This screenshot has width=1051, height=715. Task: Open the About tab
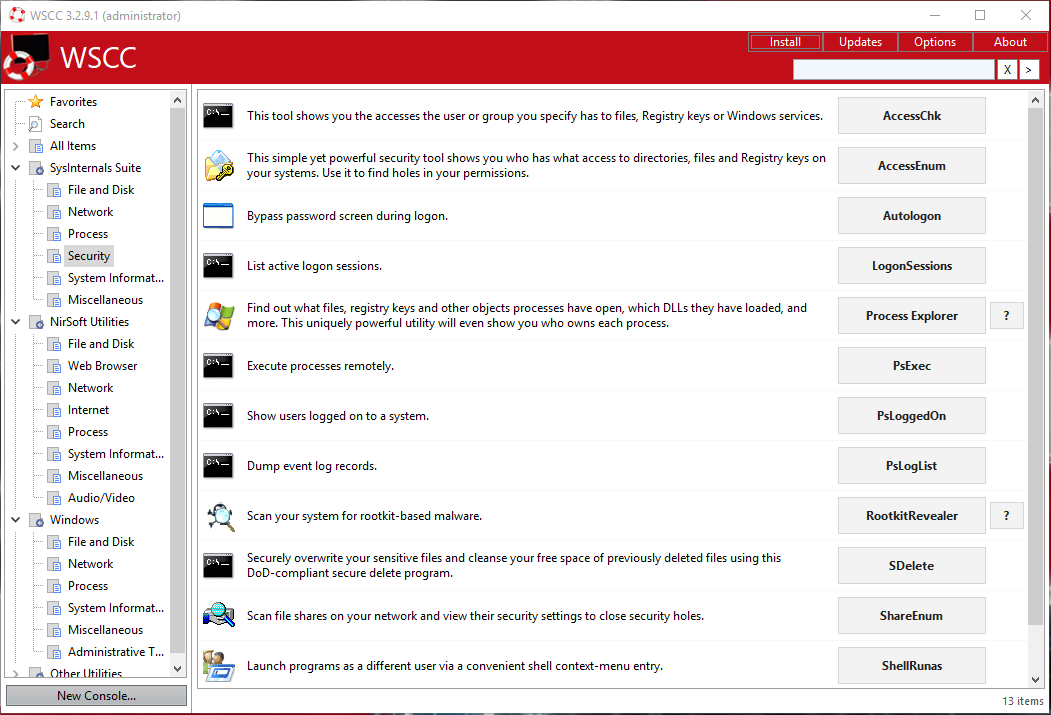(x=1010, y=42)
